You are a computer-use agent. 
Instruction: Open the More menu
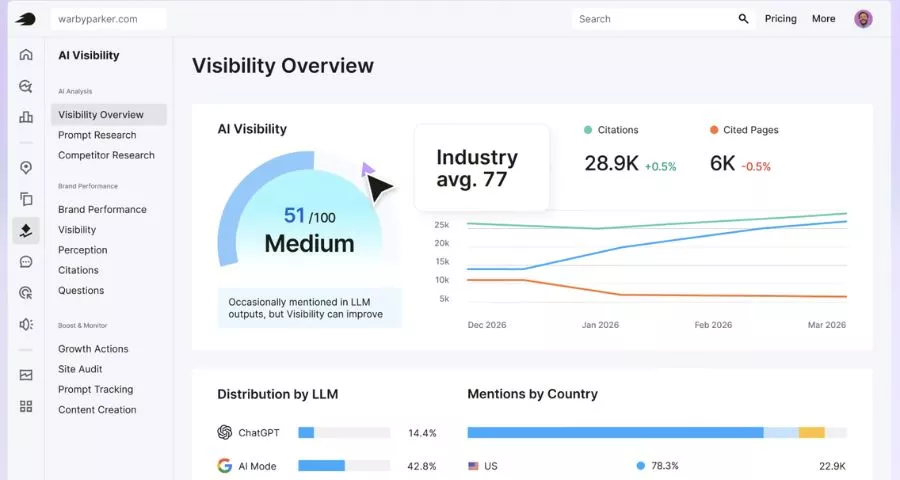[823, 19]
